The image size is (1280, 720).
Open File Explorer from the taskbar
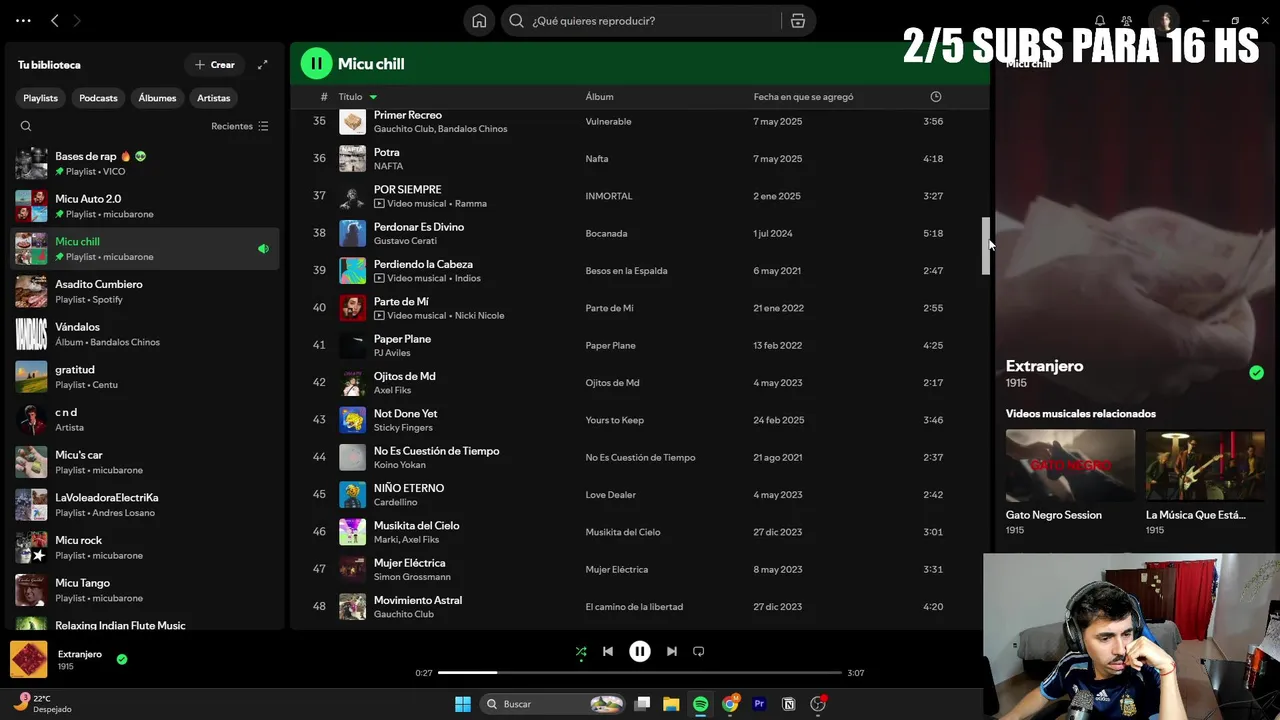click(671, 704)
